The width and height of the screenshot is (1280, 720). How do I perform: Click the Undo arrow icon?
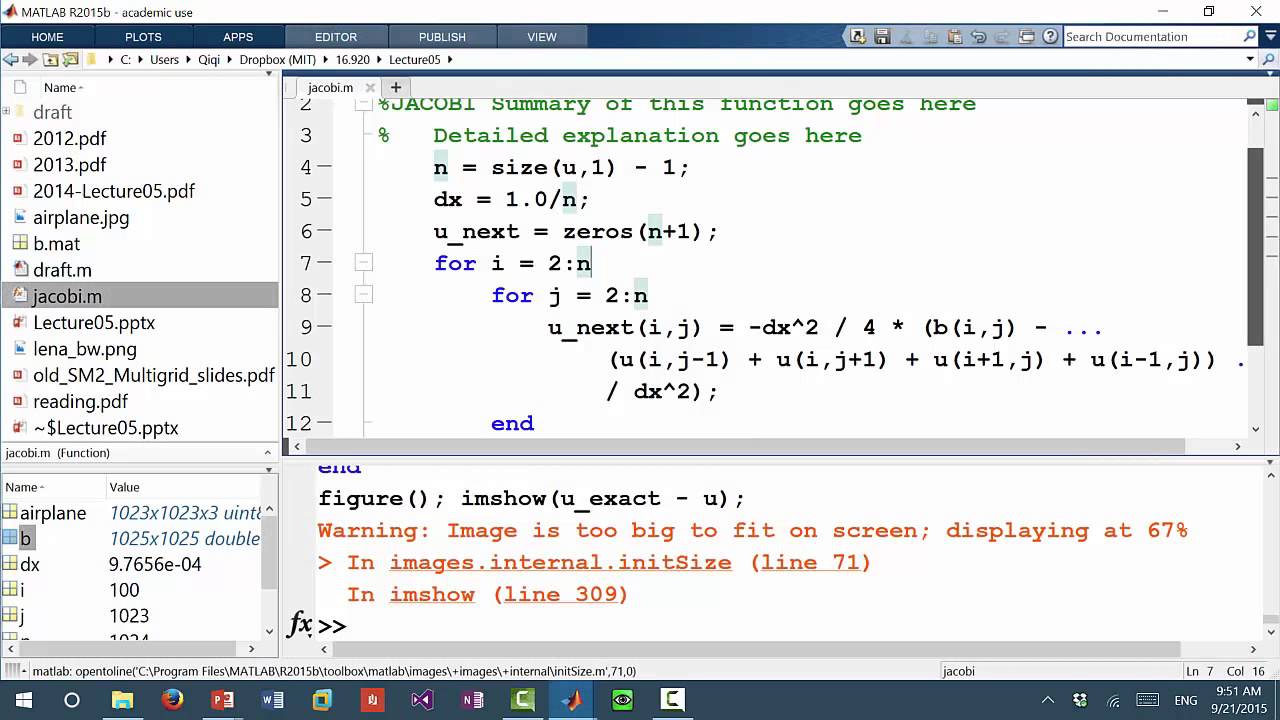pyautogui.click(x=978, y=37)
